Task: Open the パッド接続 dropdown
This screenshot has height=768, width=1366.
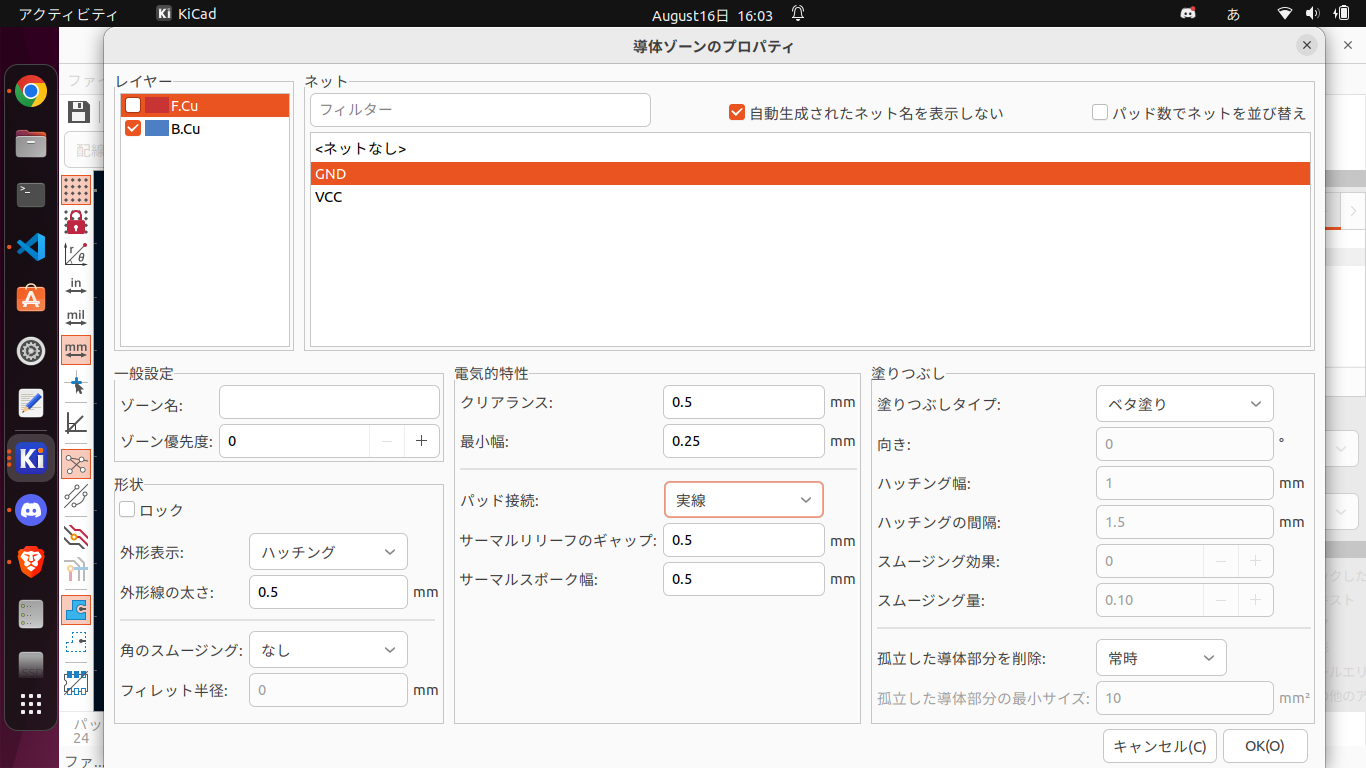Action: click(x=743, y=500)
